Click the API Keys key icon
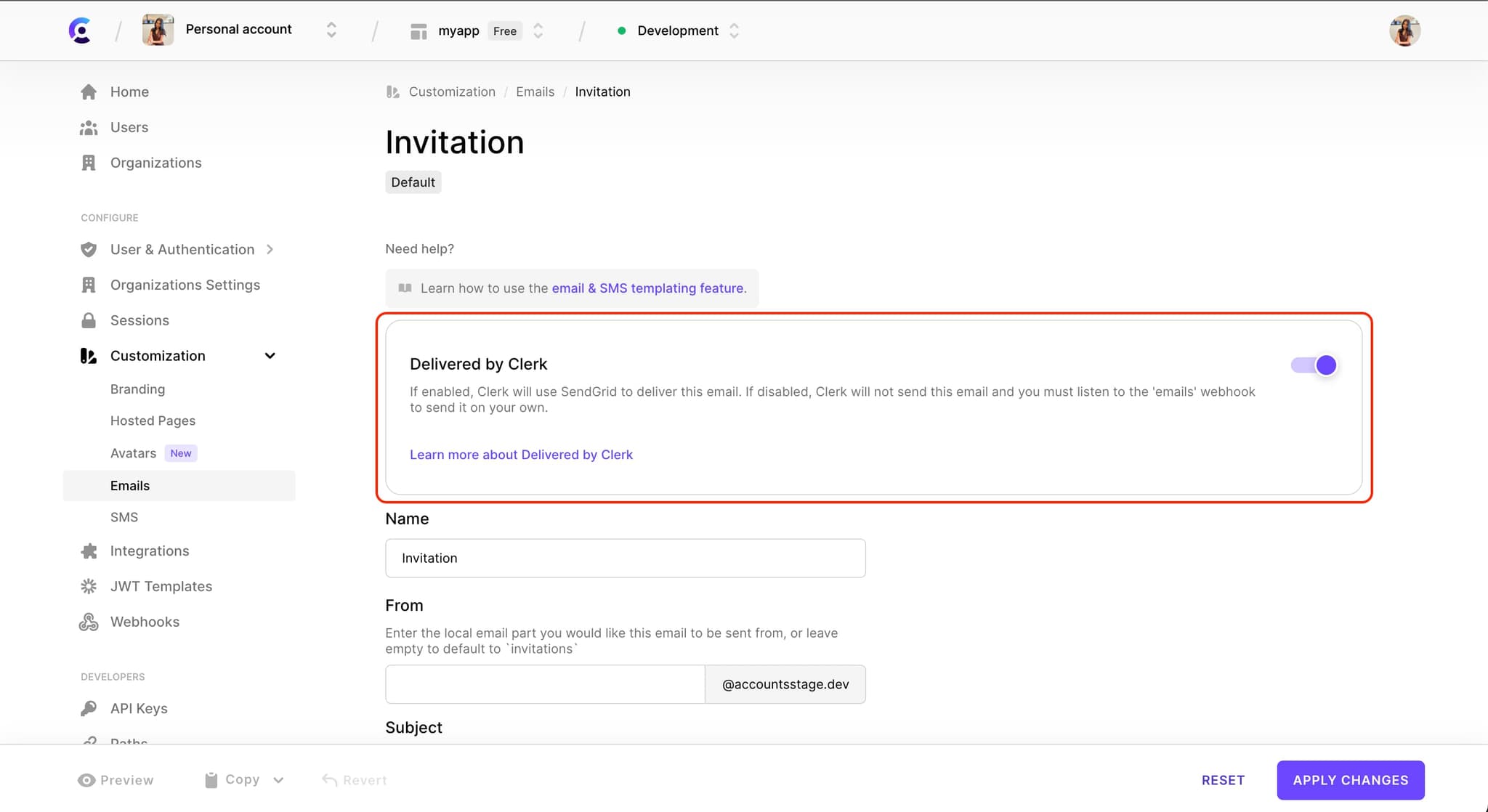The height and width of the screenshot is (812, 1488). click(x=89, y=708)
